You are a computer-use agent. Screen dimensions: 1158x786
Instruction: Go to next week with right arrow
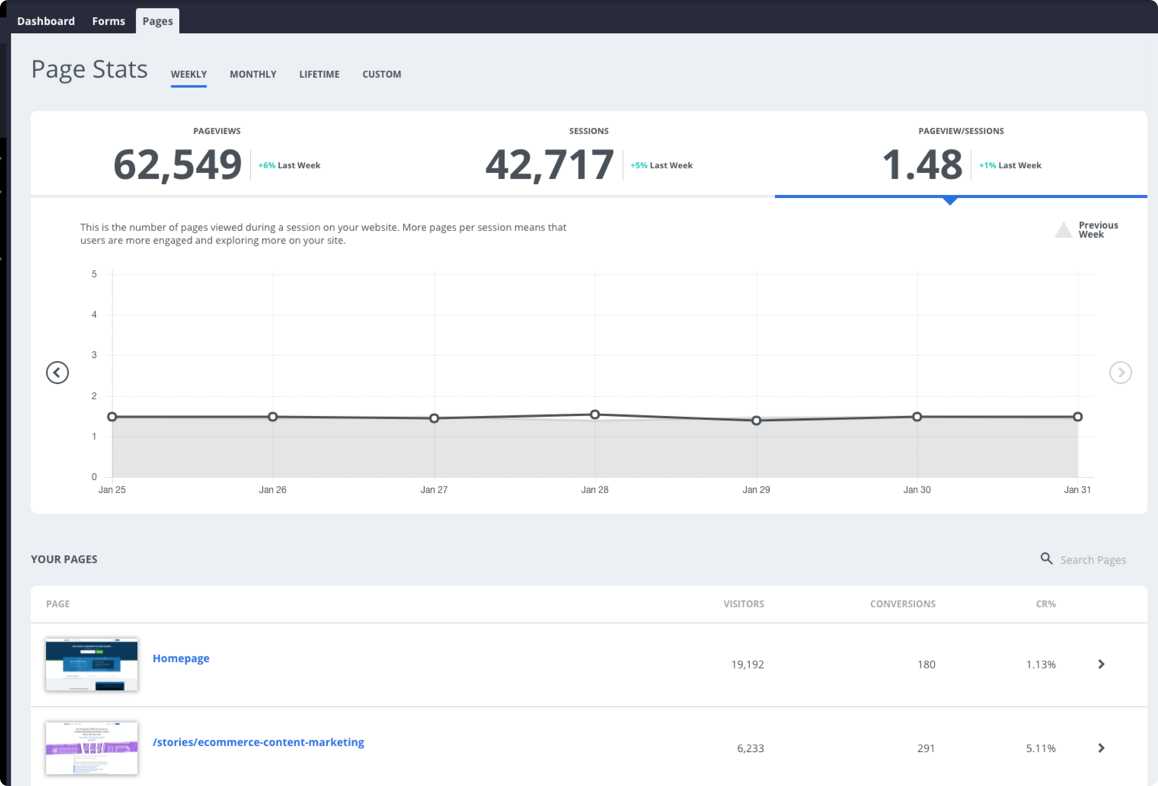coord(1120,372)
